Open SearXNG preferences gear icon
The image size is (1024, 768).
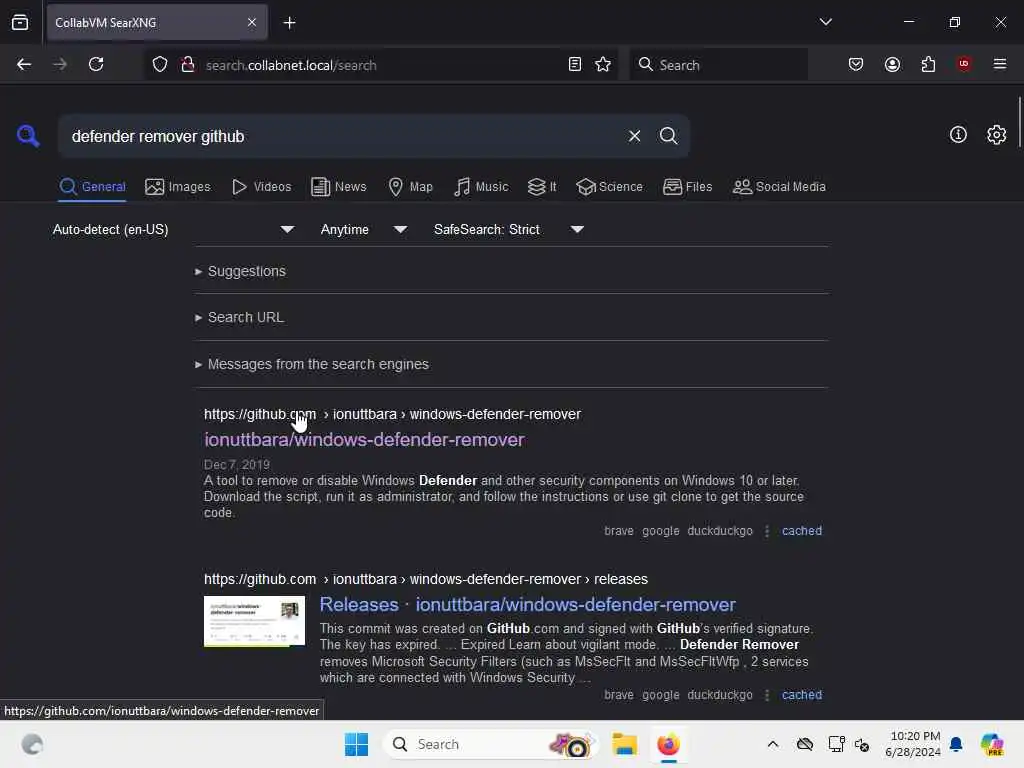coord(996,135)
